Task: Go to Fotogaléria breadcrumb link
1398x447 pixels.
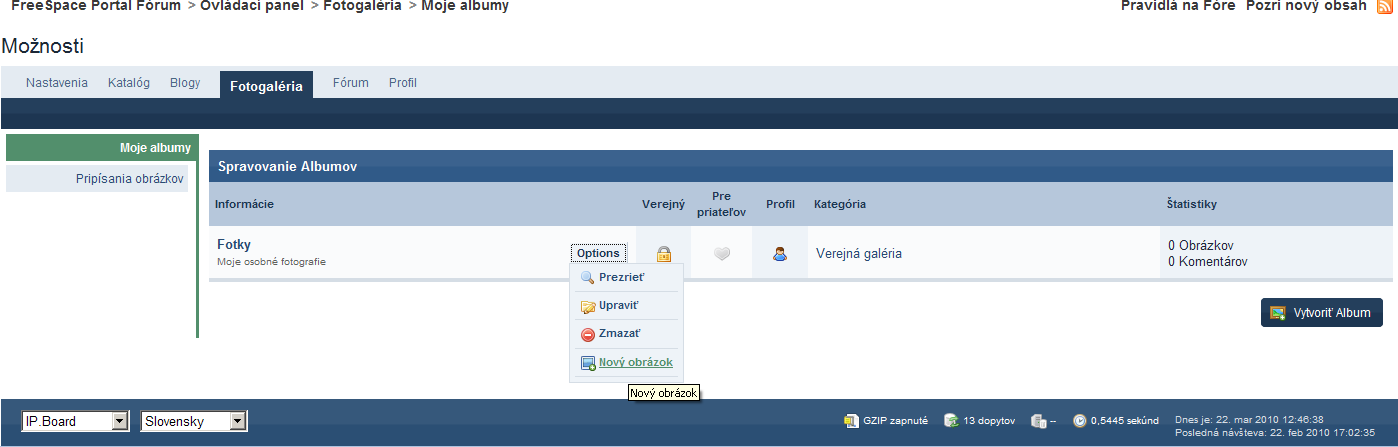Action: click(x=363, y=6)
